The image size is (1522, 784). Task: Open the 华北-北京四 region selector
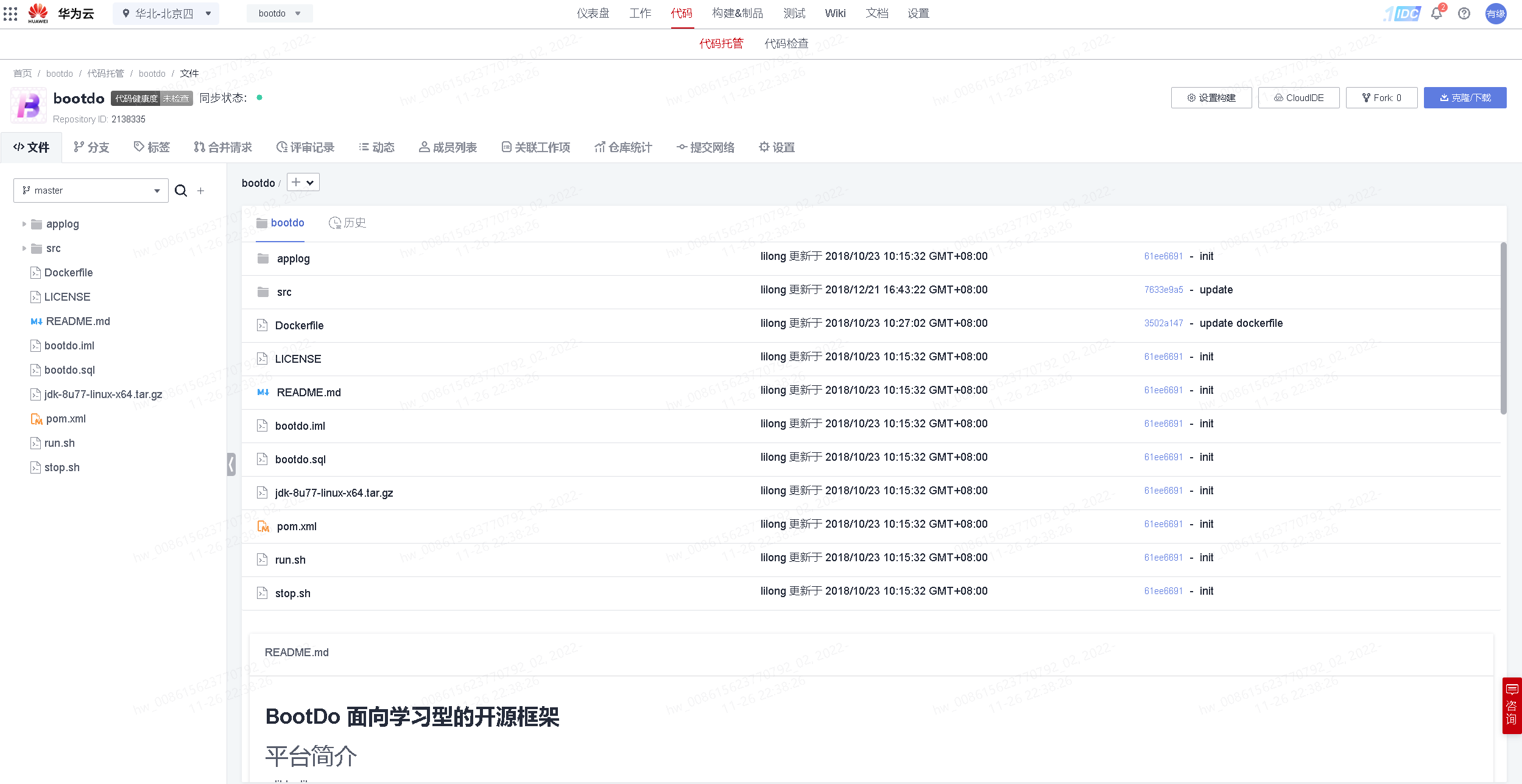[x=165, y=13]
